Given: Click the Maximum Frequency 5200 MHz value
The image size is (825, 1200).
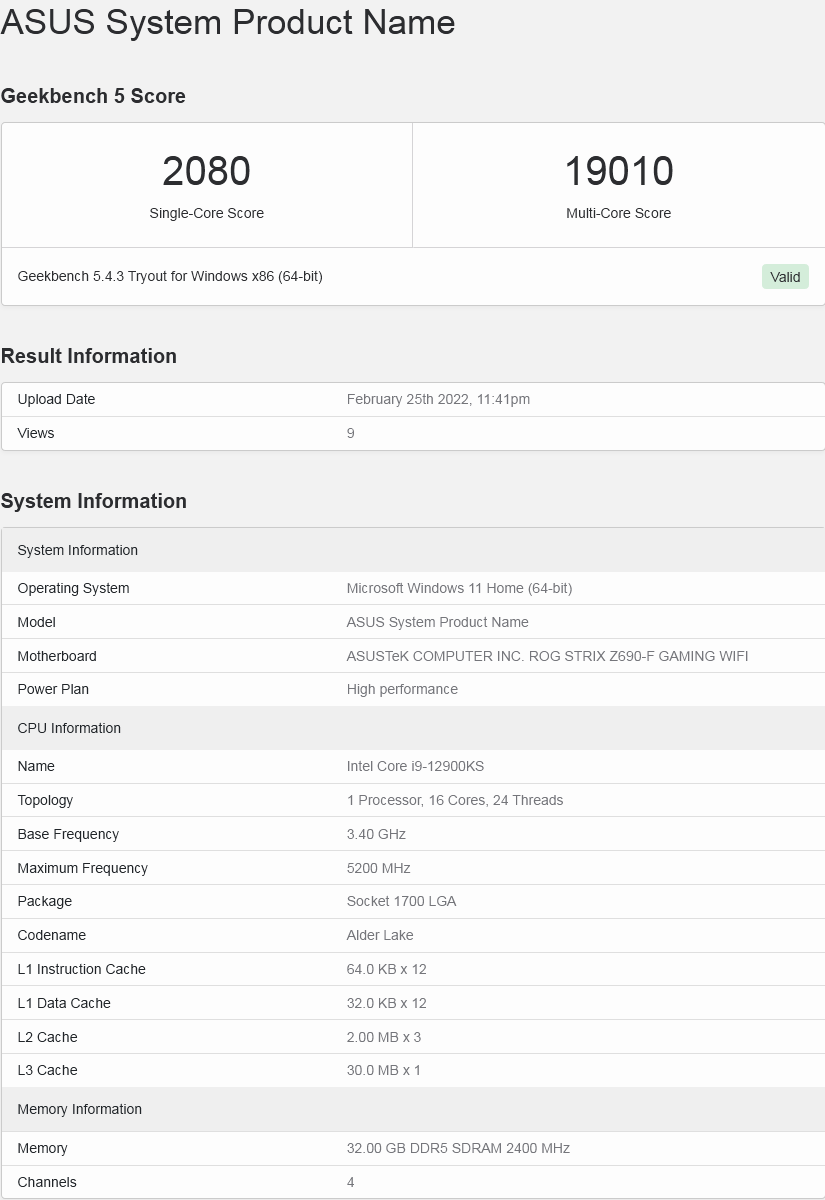Looking at the screenshot, I should [378, 868].
